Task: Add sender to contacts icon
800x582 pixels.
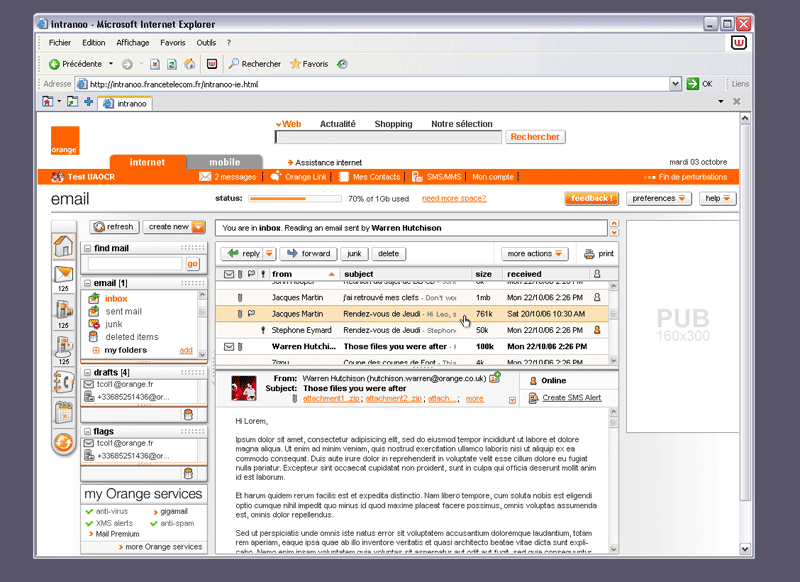Action: click(495, 378)
